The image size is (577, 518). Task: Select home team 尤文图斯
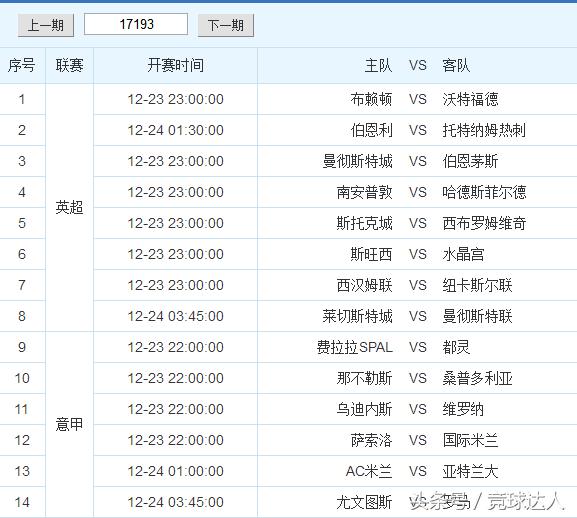[x=364, y=502]
